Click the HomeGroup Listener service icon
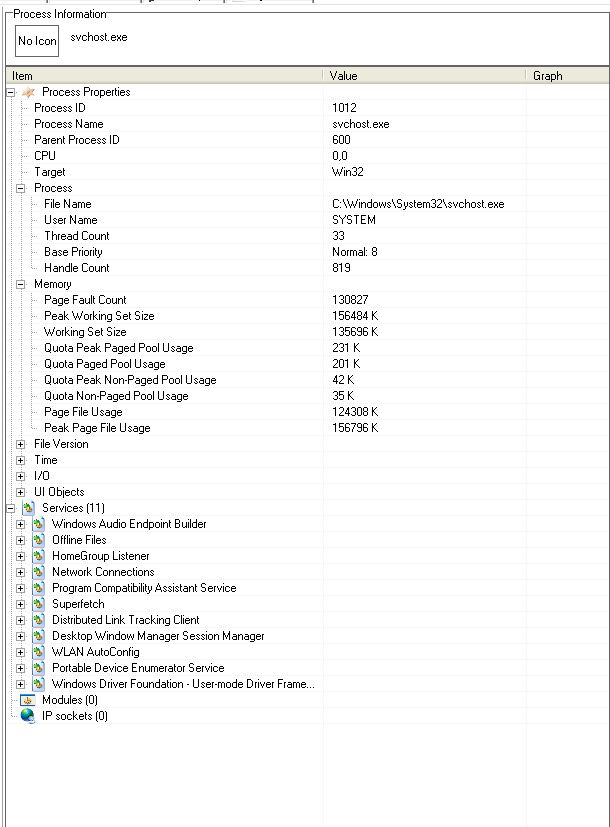Viewport: 610px width, 827px height. coord(38,556)
